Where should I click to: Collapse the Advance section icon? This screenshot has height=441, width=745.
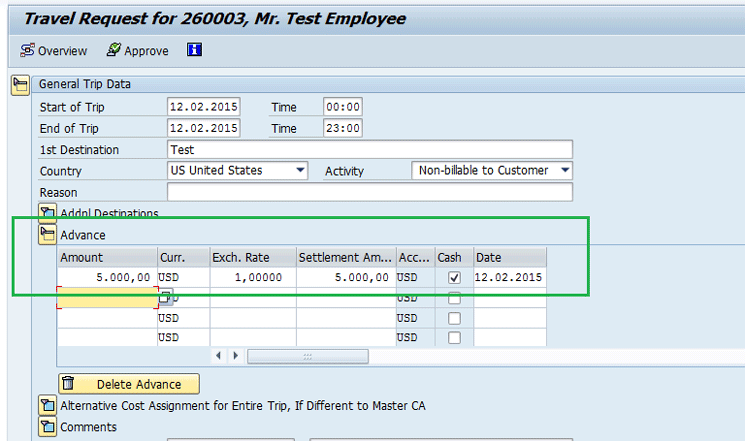(47, 235)
